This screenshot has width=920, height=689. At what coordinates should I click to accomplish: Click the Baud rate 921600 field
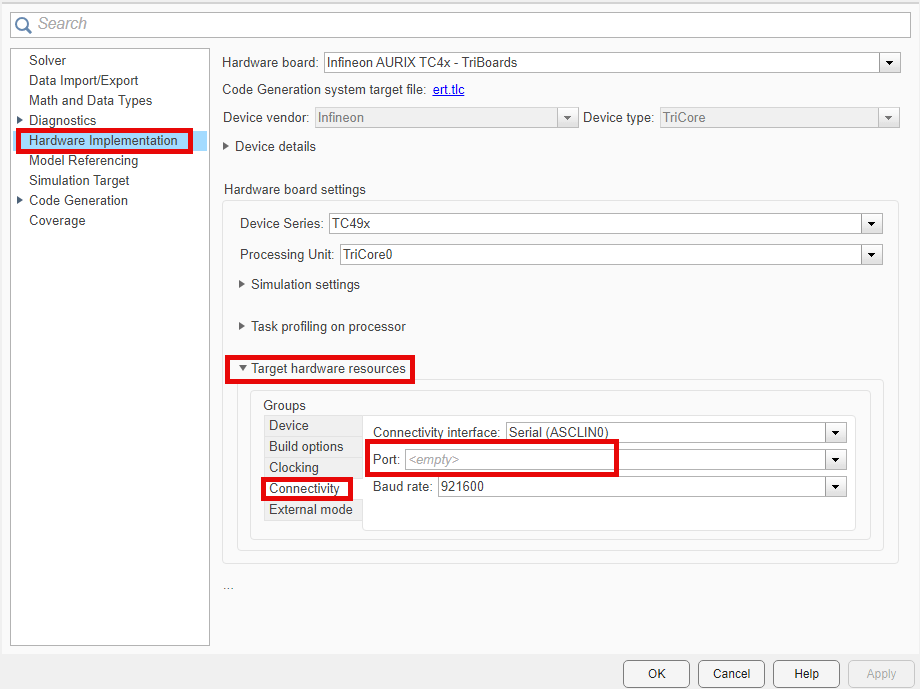631,487
